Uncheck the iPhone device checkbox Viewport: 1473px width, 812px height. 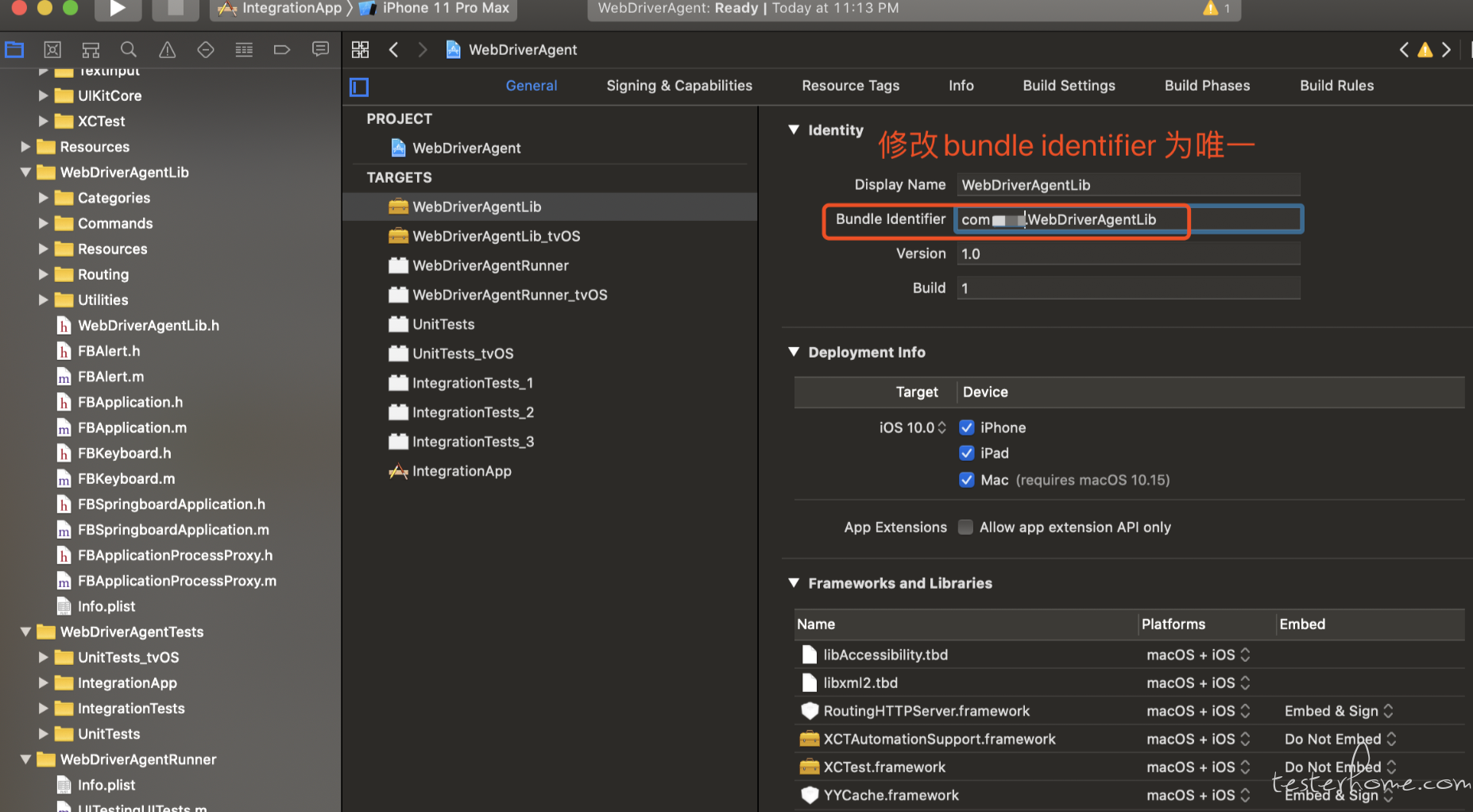[x=966, y=427]
